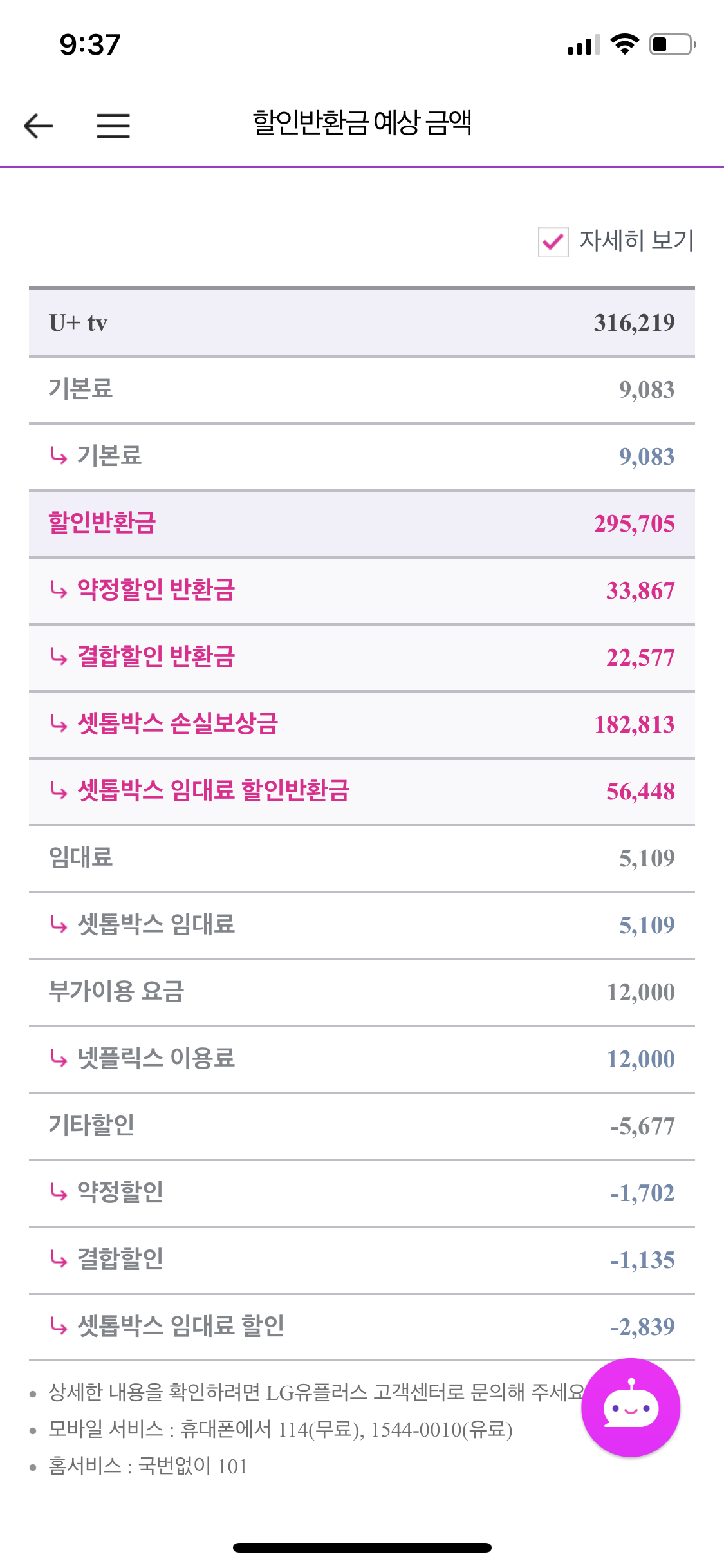Select the 부가이용 요금 row
The image size is (724, 1568).
(x=362, y=991)
